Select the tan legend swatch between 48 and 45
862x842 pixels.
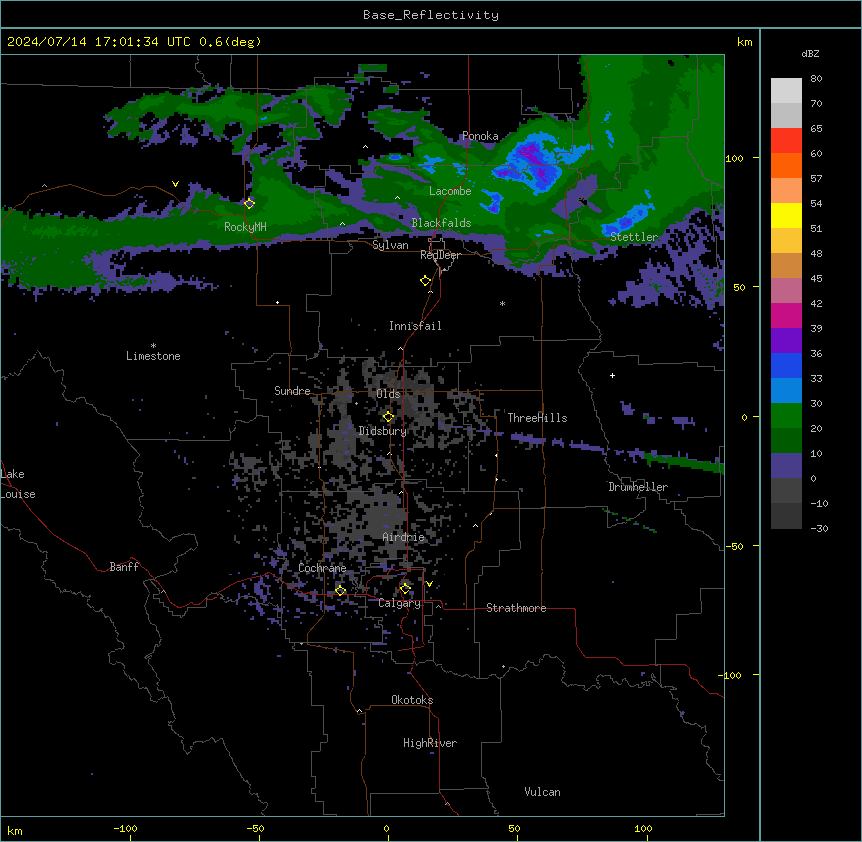tap(786, 265)
